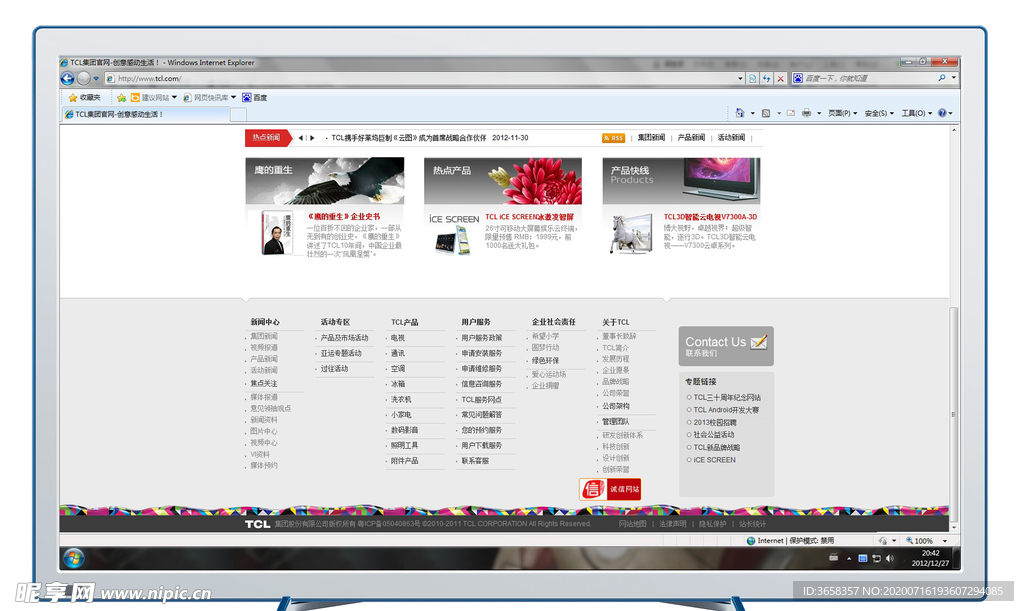The image size is (1024, 611).
Task: Click the red Stop loading X icon
Action: point(780,78)
